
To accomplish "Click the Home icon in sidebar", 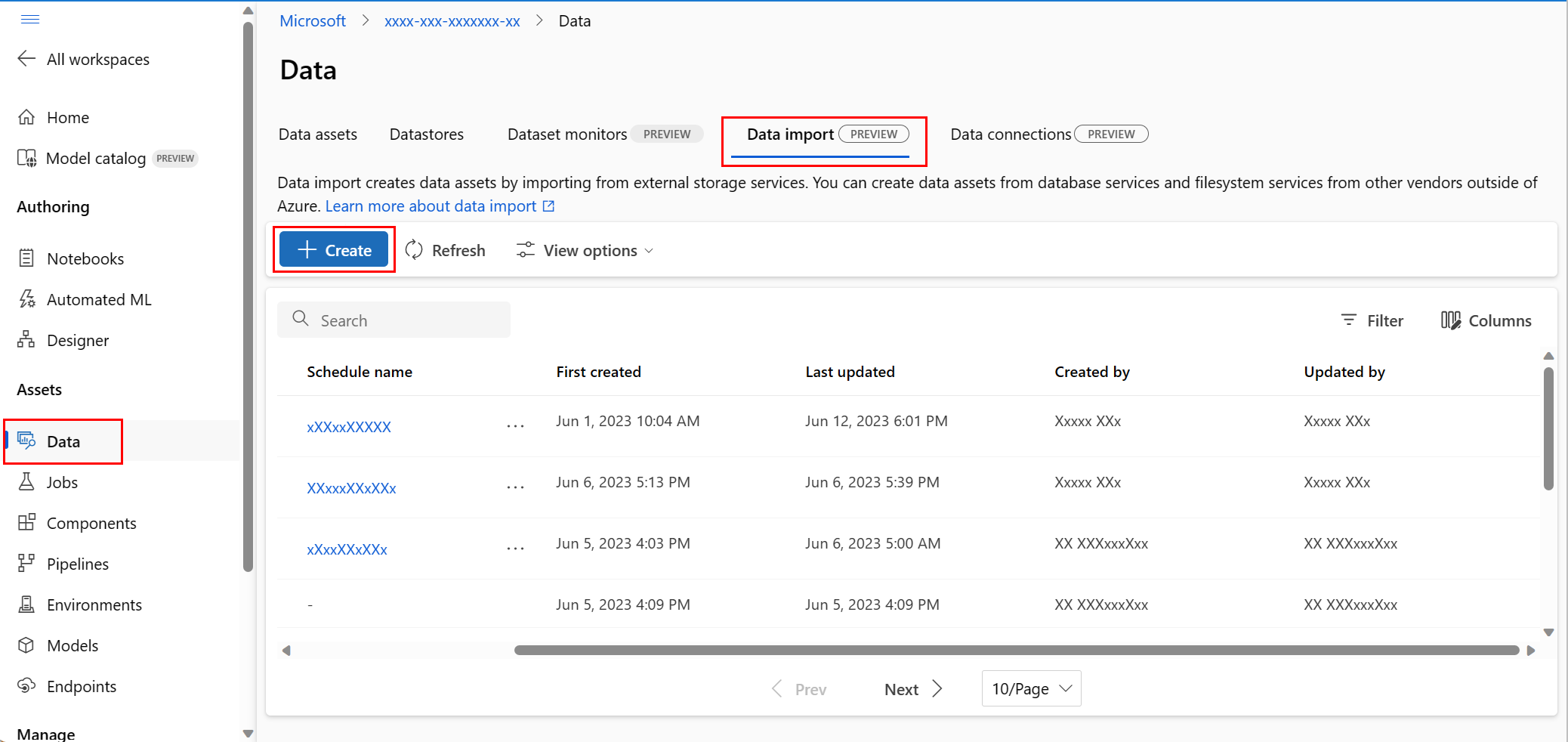I will (x=26, y=117).
